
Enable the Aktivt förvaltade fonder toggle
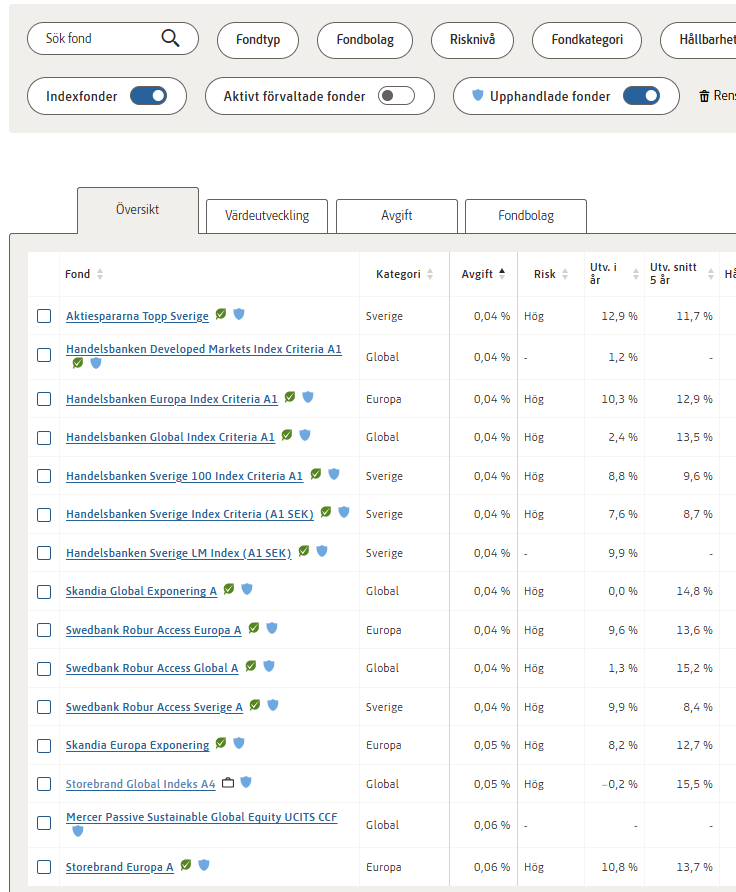pyautogui.click(x=396, y=97)
